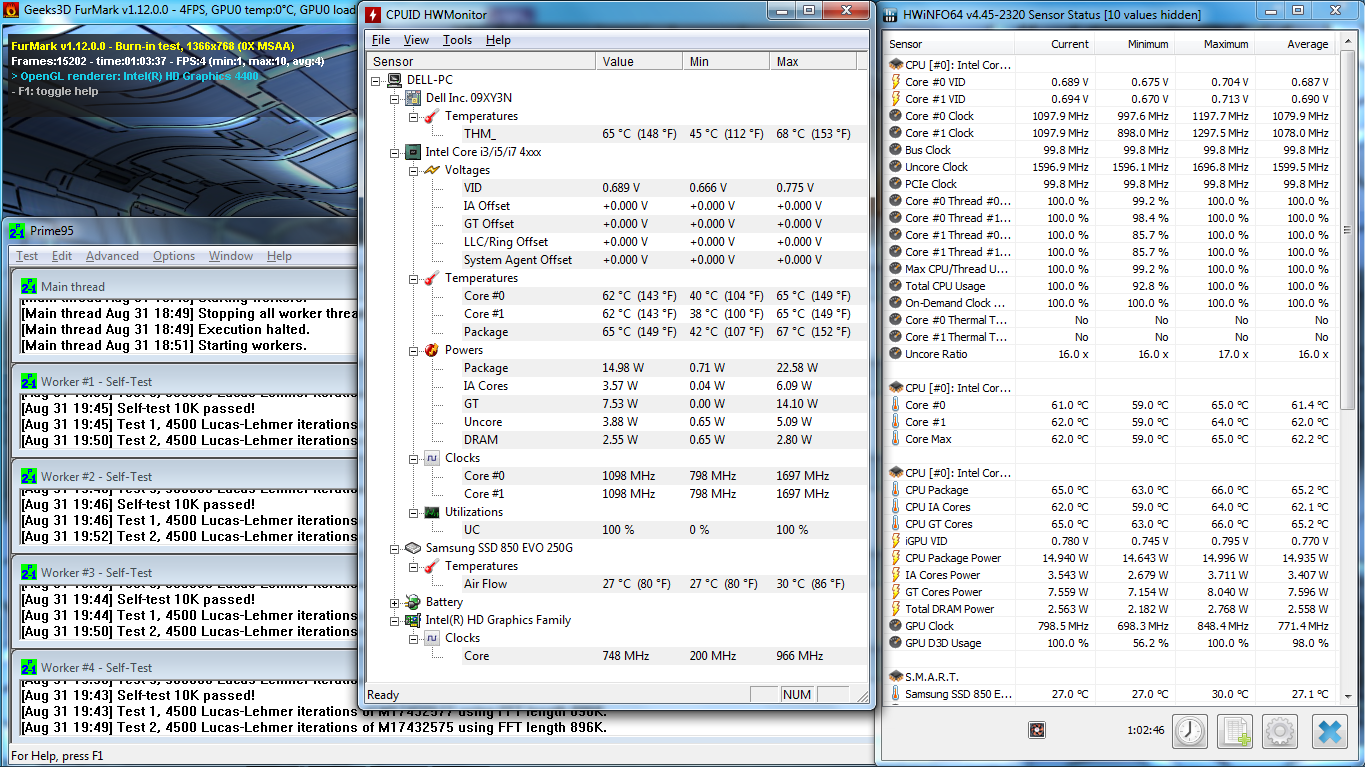1365x767 pixels.
Task: Expand the Battery node in HWMonitor
Action: pos(394,602)
